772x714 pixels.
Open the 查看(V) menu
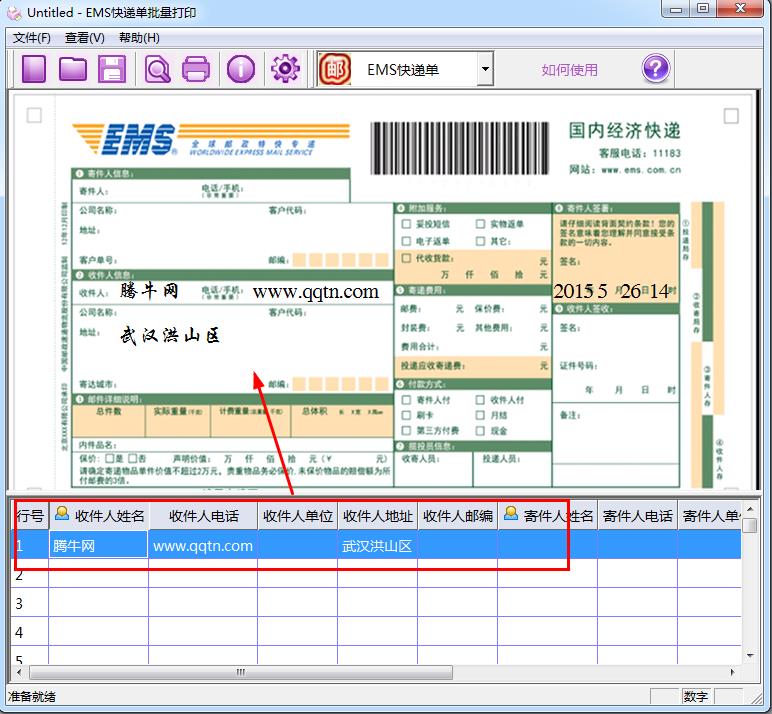pos(85,38)
